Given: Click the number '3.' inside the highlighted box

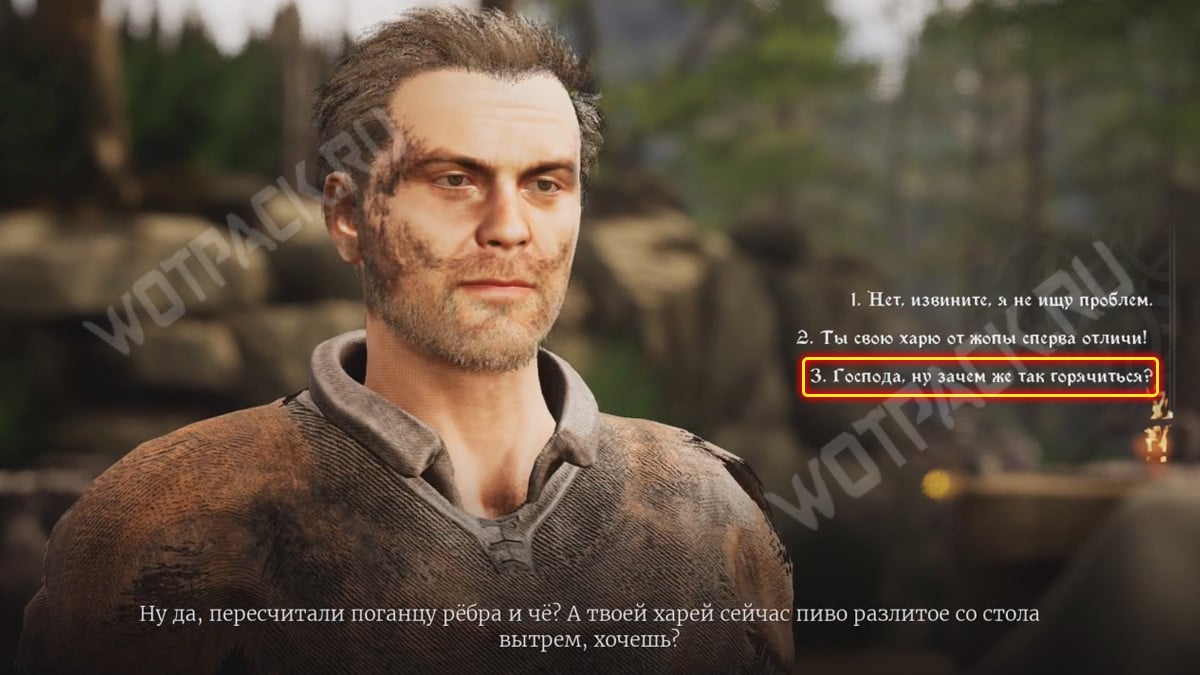Looking at the screenshot, I should pyautogui.click(x=818, y=379).
